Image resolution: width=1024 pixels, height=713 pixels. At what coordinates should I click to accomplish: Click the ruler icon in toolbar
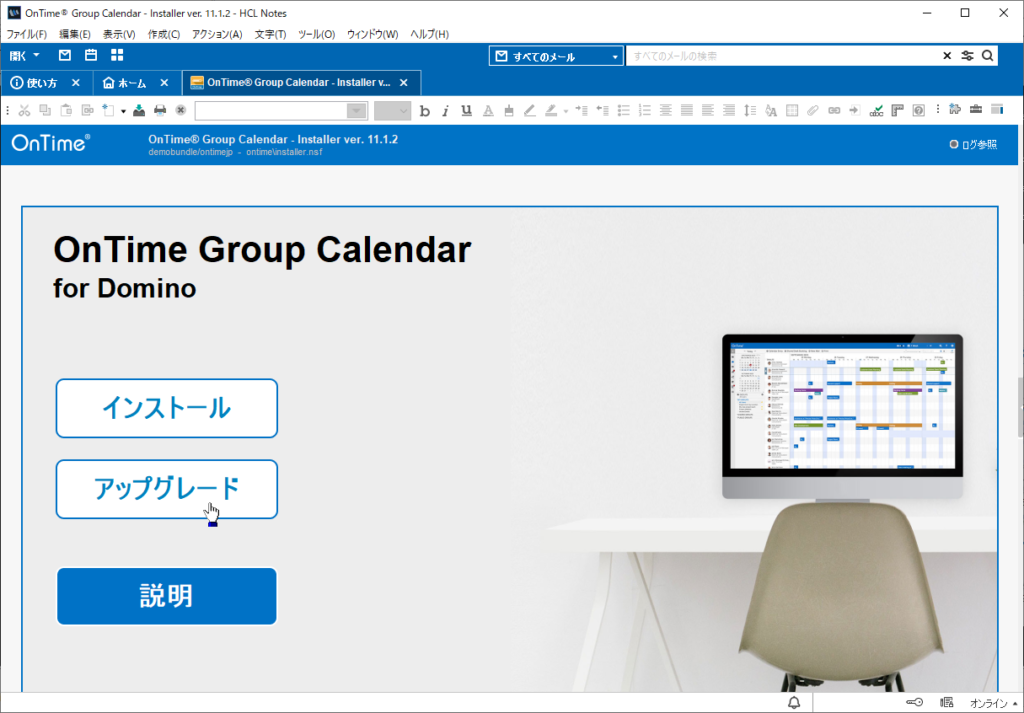(x=898, y=110)
